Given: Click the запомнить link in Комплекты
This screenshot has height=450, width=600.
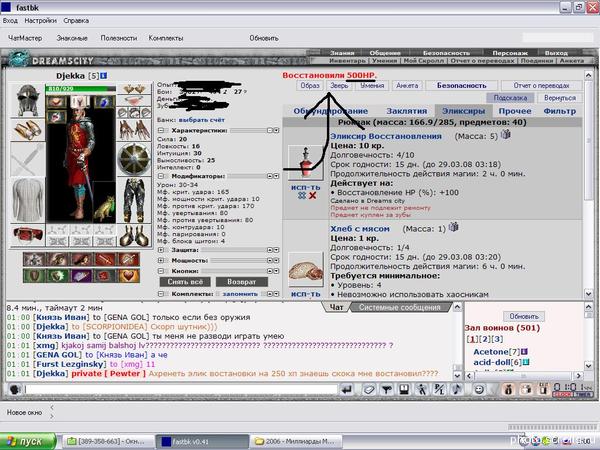Looking at the screenshot, I should click(x=240, y=294).
